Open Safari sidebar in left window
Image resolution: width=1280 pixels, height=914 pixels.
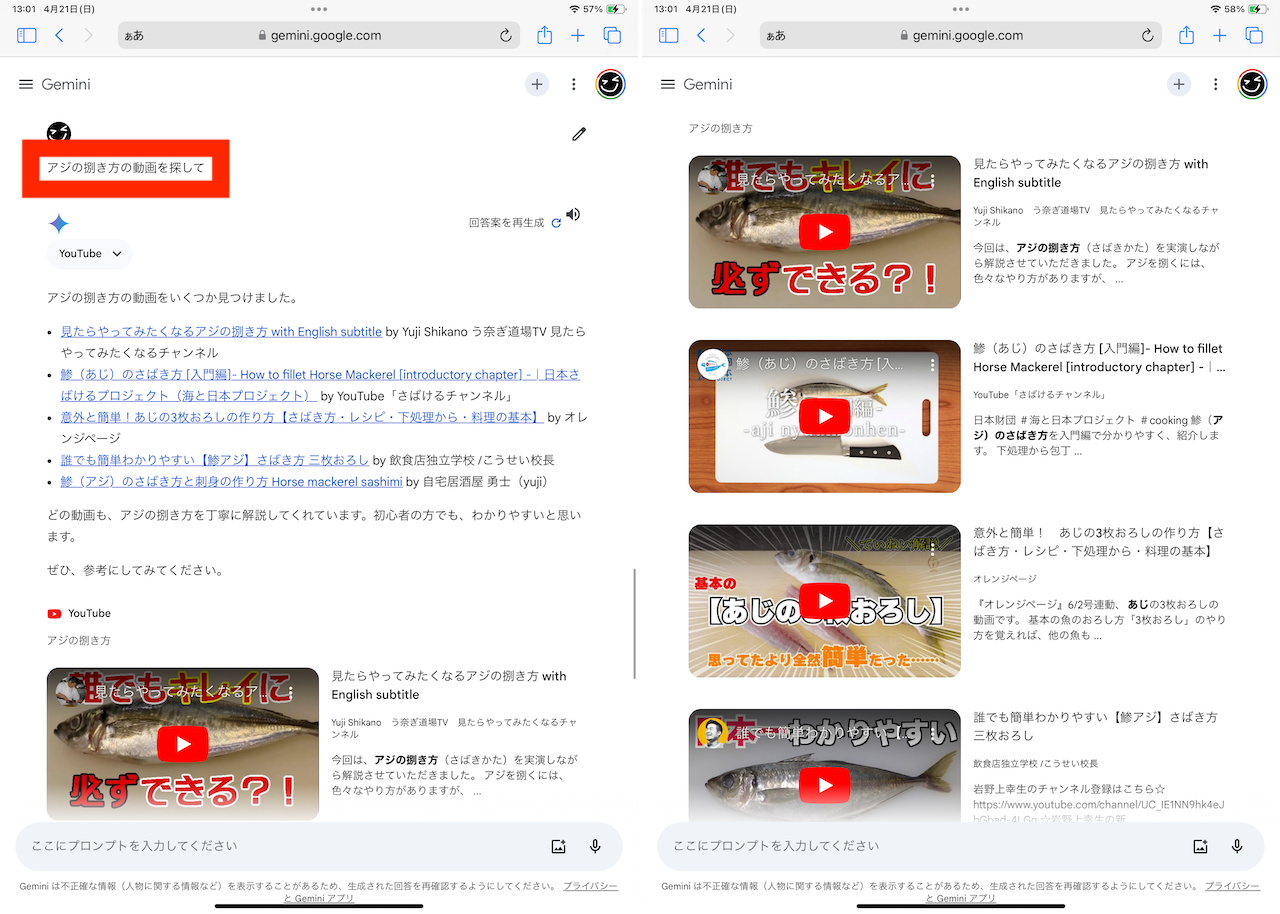point(27,35)
